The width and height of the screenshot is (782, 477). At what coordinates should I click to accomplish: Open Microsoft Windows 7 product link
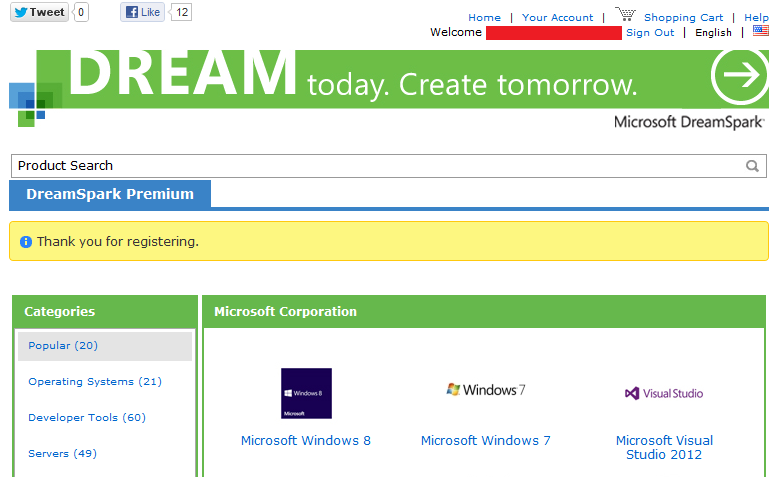click(x=486, y=441)
